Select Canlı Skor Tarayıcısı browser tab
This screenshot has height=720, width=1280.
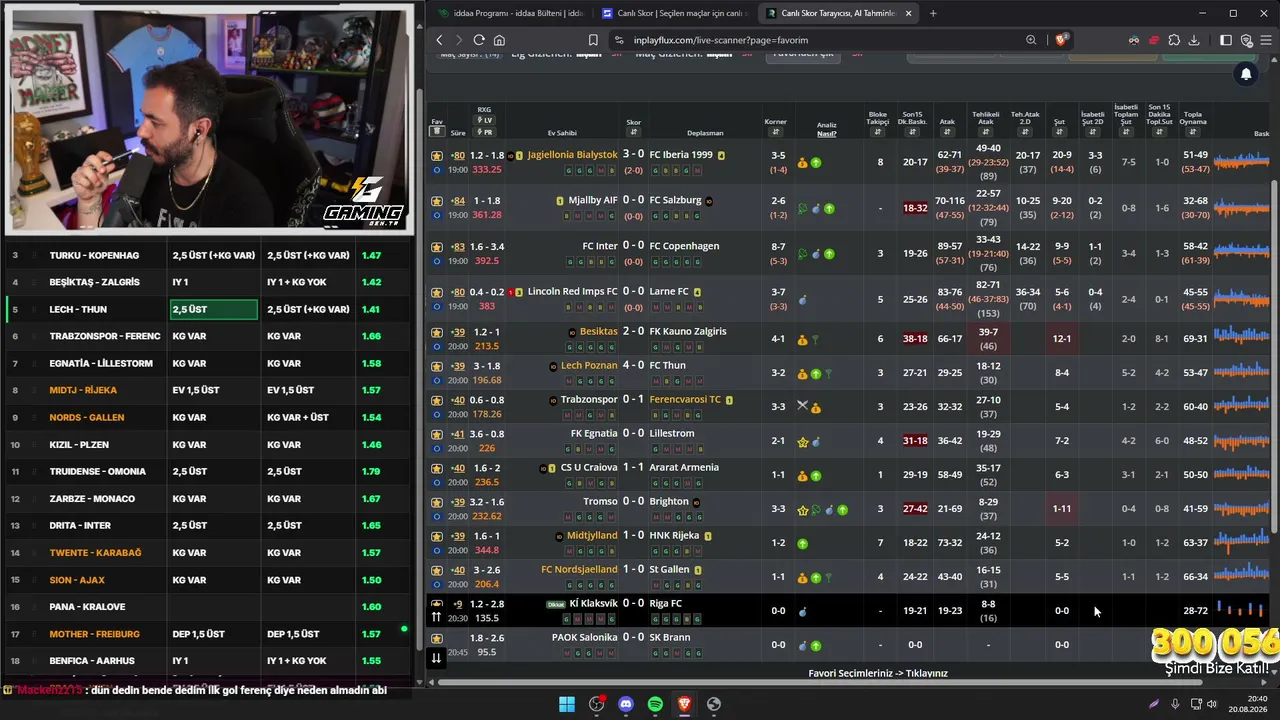(x=837, y=13)
